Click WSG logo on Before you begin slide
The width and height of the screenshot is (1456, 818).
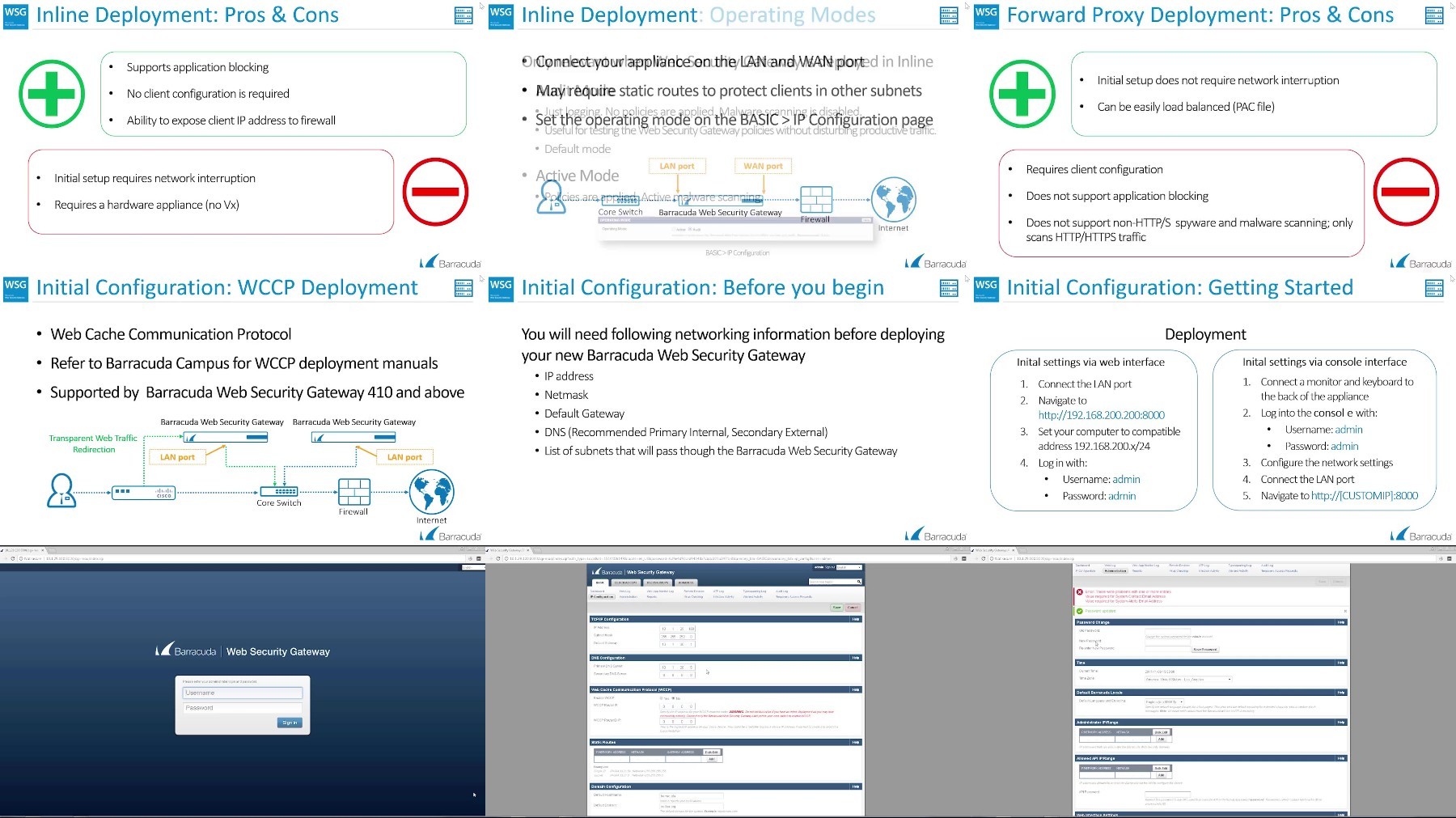point(501,289)
